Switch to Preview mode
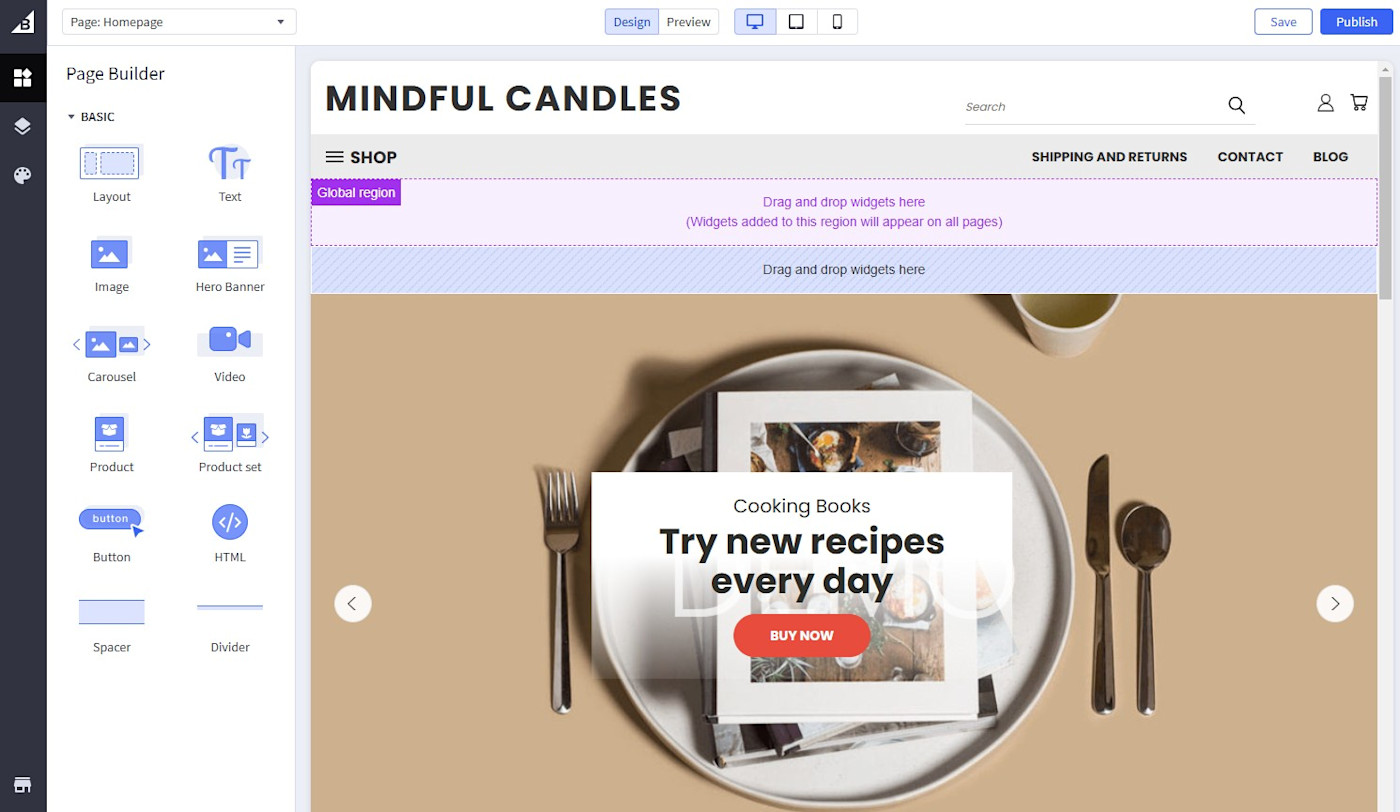The height and width of the screenshot is (812, 1400). click(689, 22)
